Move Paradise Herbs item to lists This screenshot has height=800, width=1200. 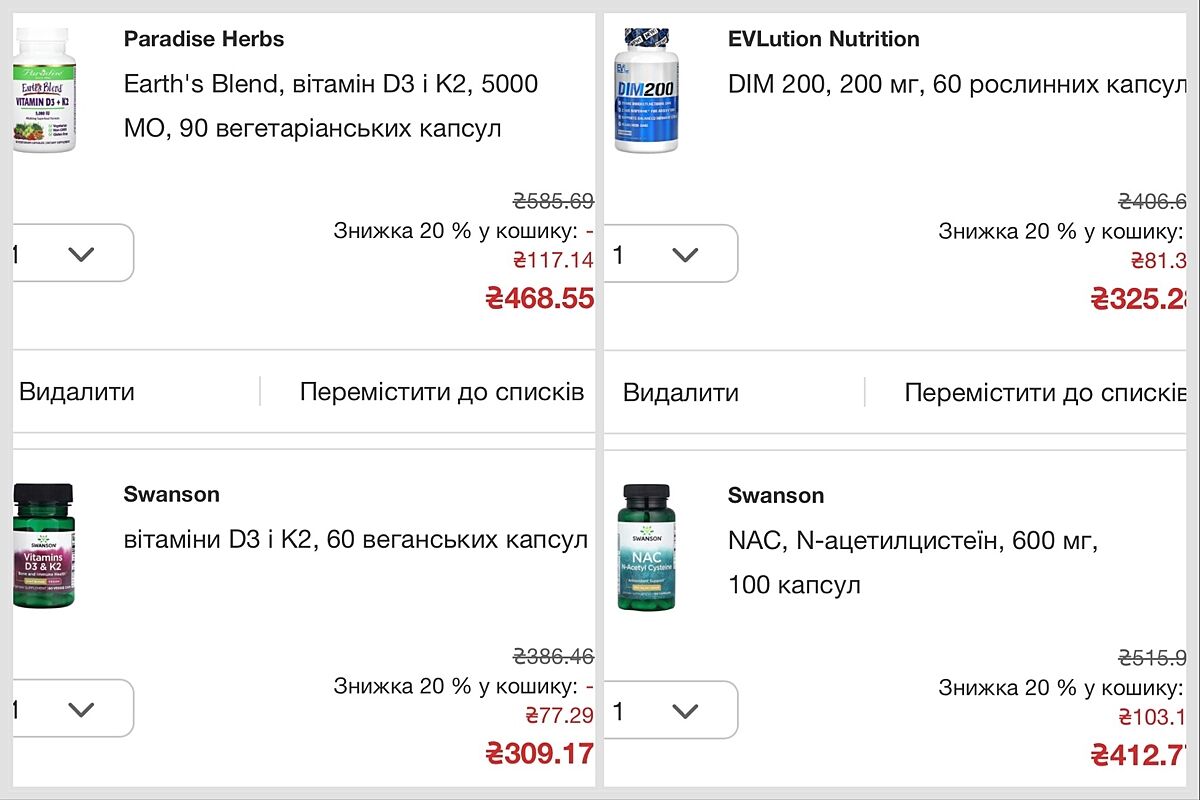(441, 392)
